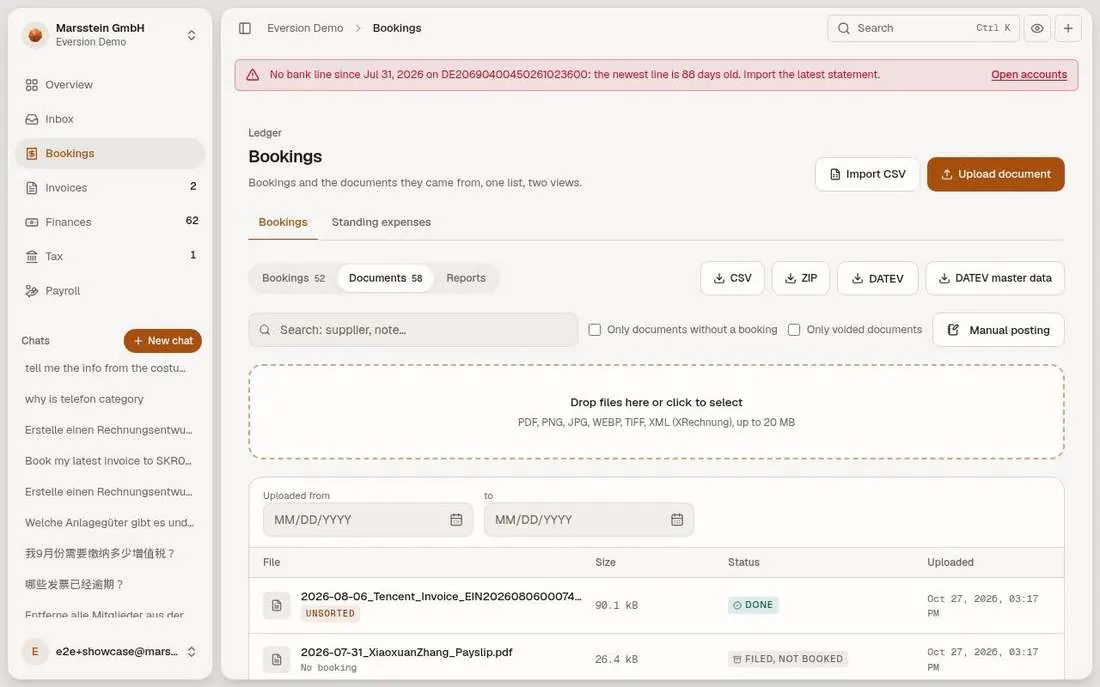Open XiaoxuanZhang_Payslip.pdf row
Image resolution: width=1100 pixels, height=687 pixels.
pos(656,657)
